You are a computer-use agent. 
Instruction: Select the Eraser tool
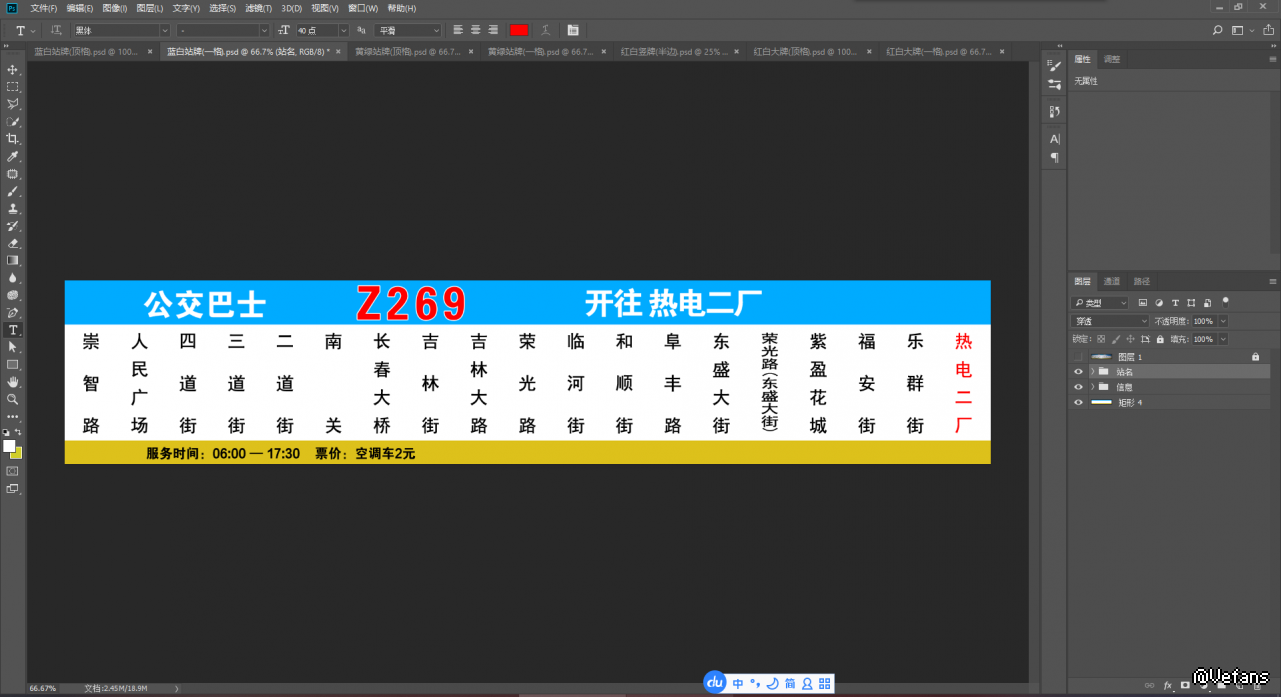(x=13, y=243)
